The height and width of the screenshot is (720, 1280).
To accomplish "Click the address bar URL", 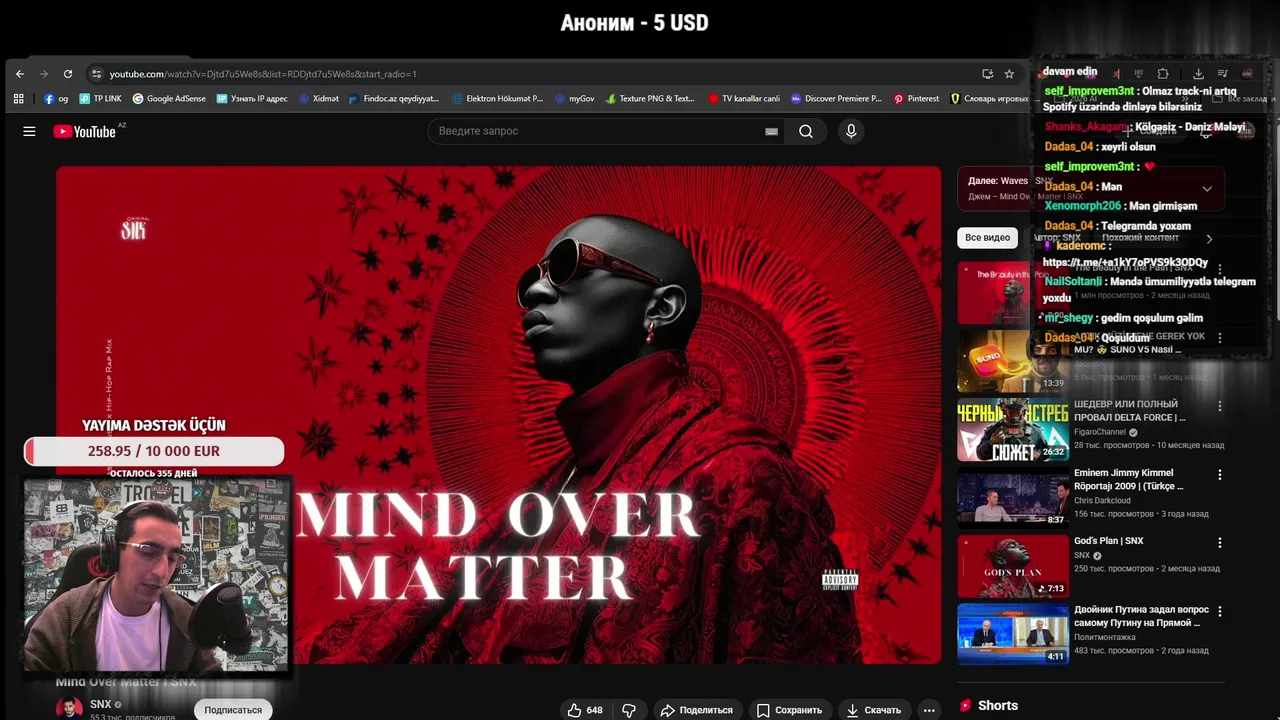I will pyautogui.click(x=263, y=74).
